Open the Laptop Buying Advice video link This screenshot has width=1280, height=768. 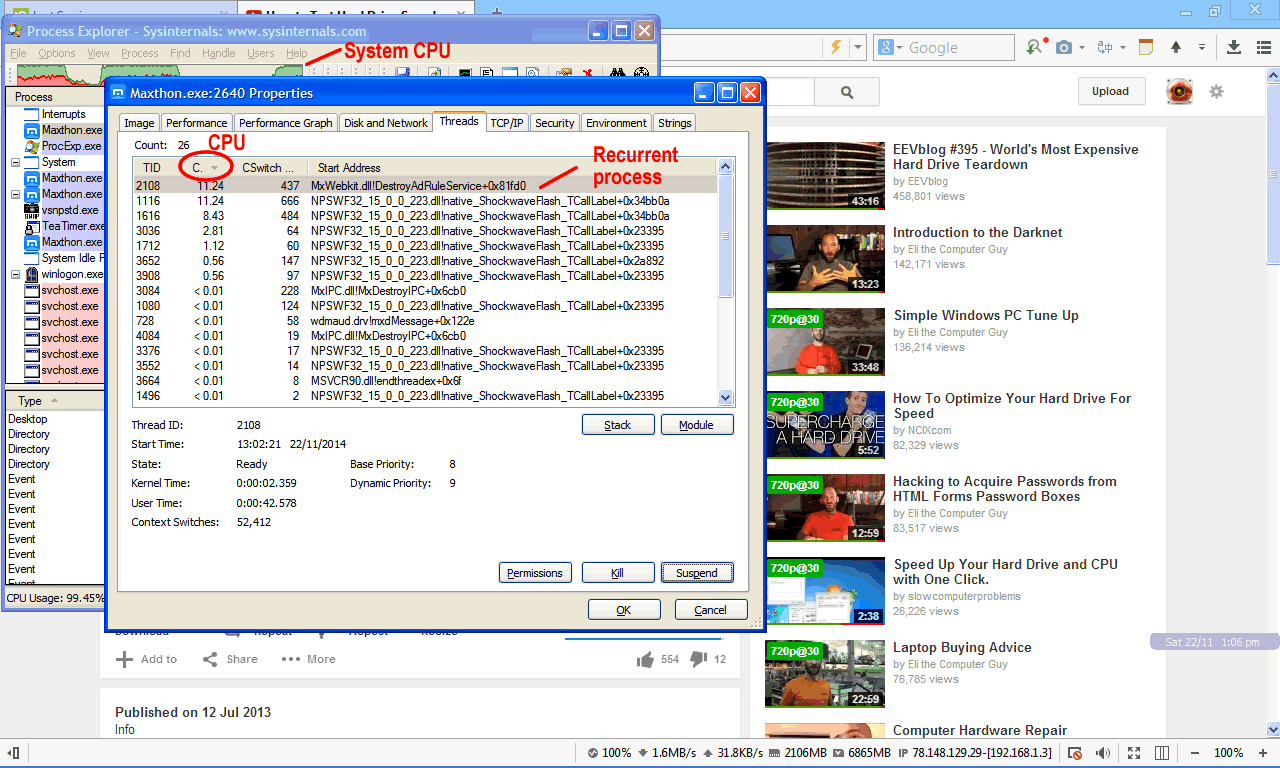[962, 648]
